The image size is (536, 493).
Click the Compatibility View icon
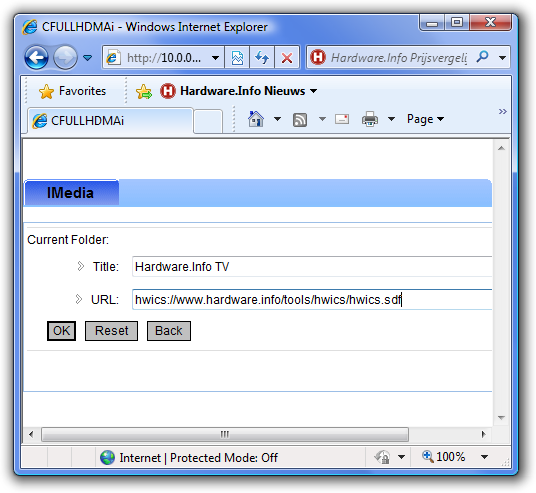[x=237, y=58]
